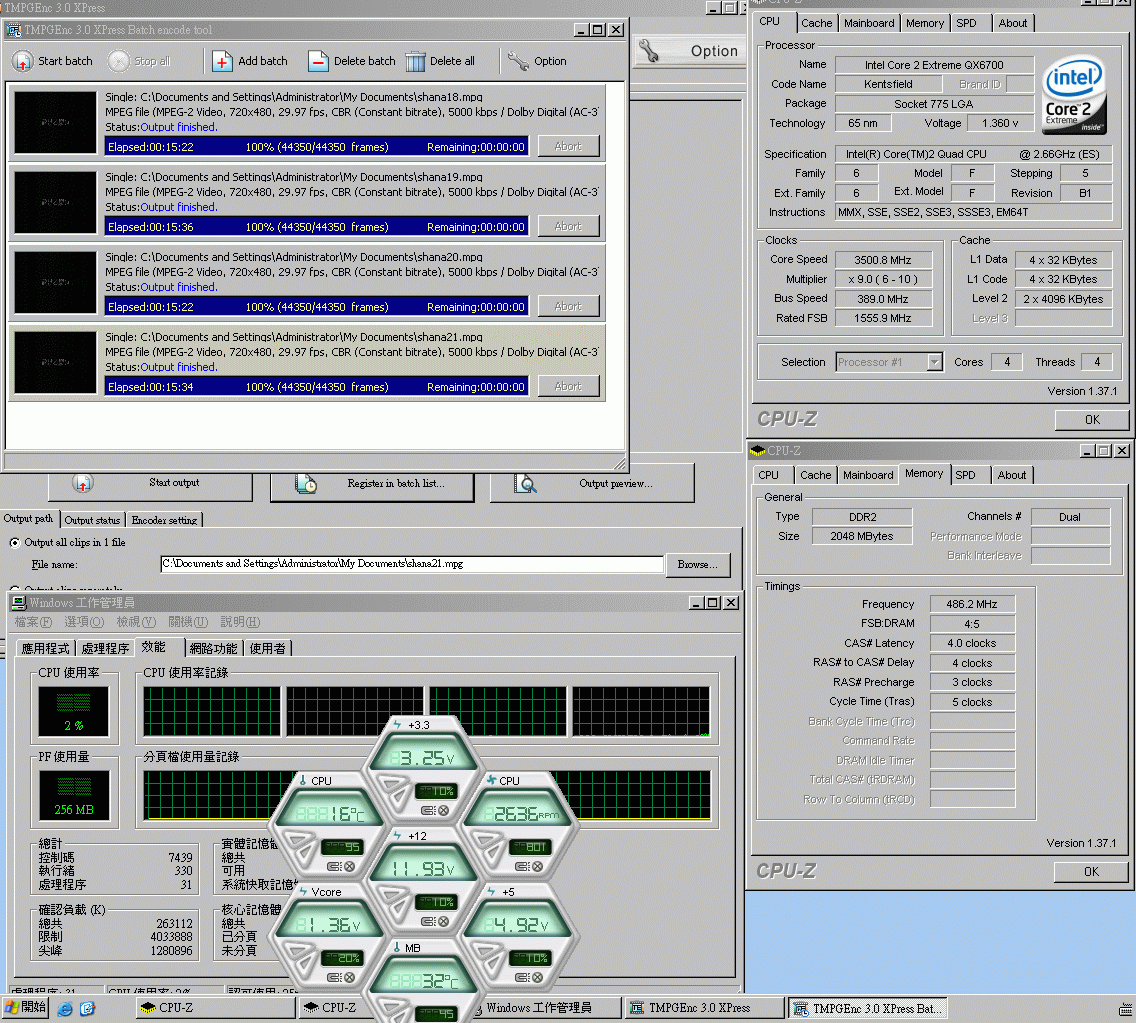This screenshot has height=1023, width=1136.
Task: Select Output all clips in 1 file
Action: coord(14,542)
